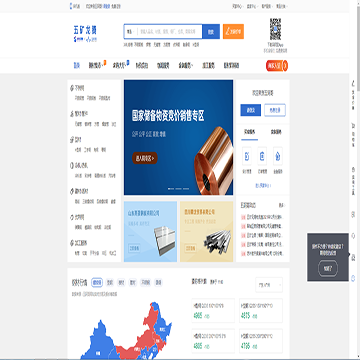Click the bottom blue icon in the floating right sidebar

353,278
